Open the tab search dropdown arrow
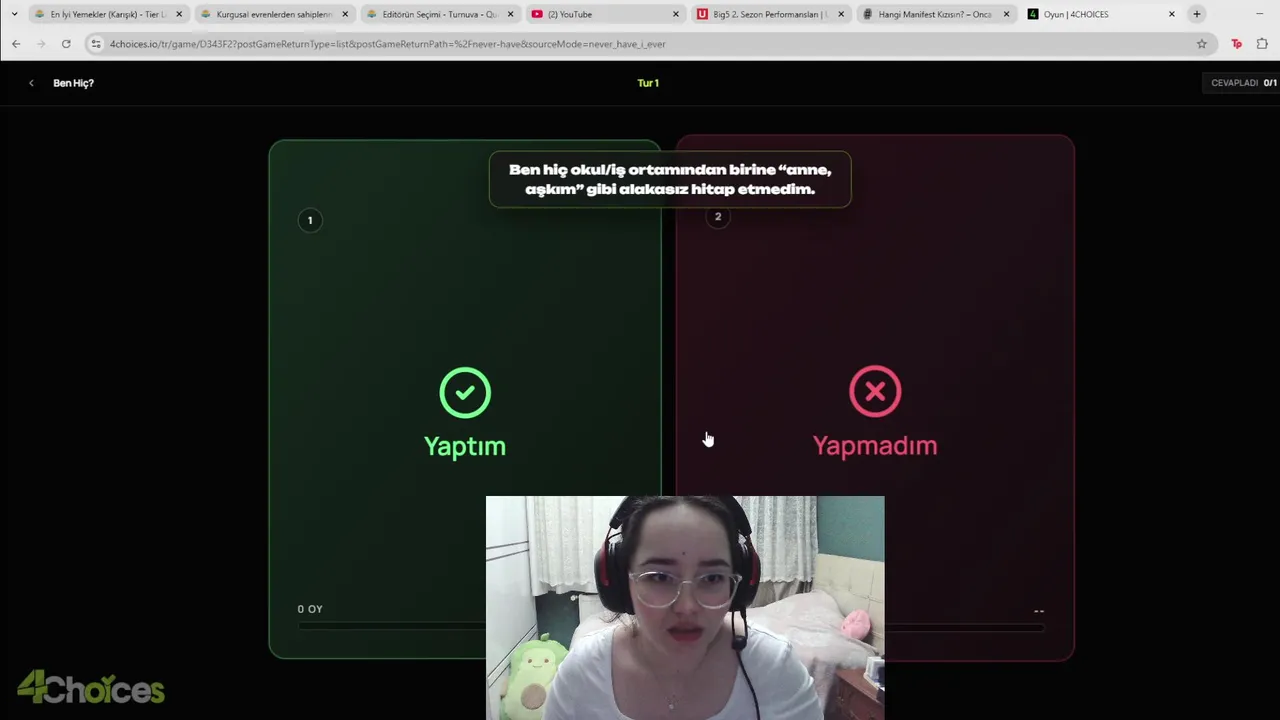1280x720 pixels. (14, 14)
